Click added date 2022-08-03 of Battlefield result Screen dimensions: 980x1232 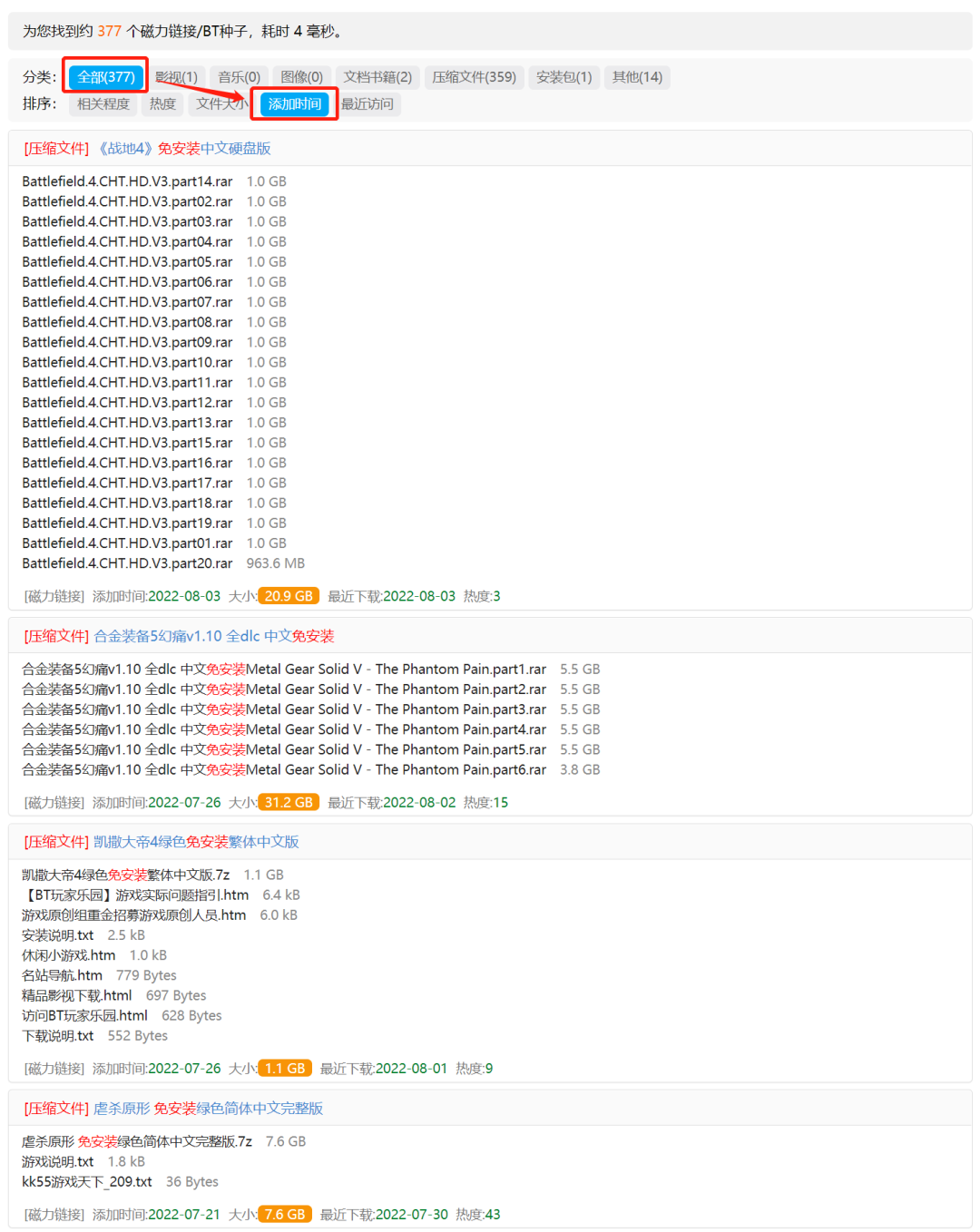[x=184, y=596]
